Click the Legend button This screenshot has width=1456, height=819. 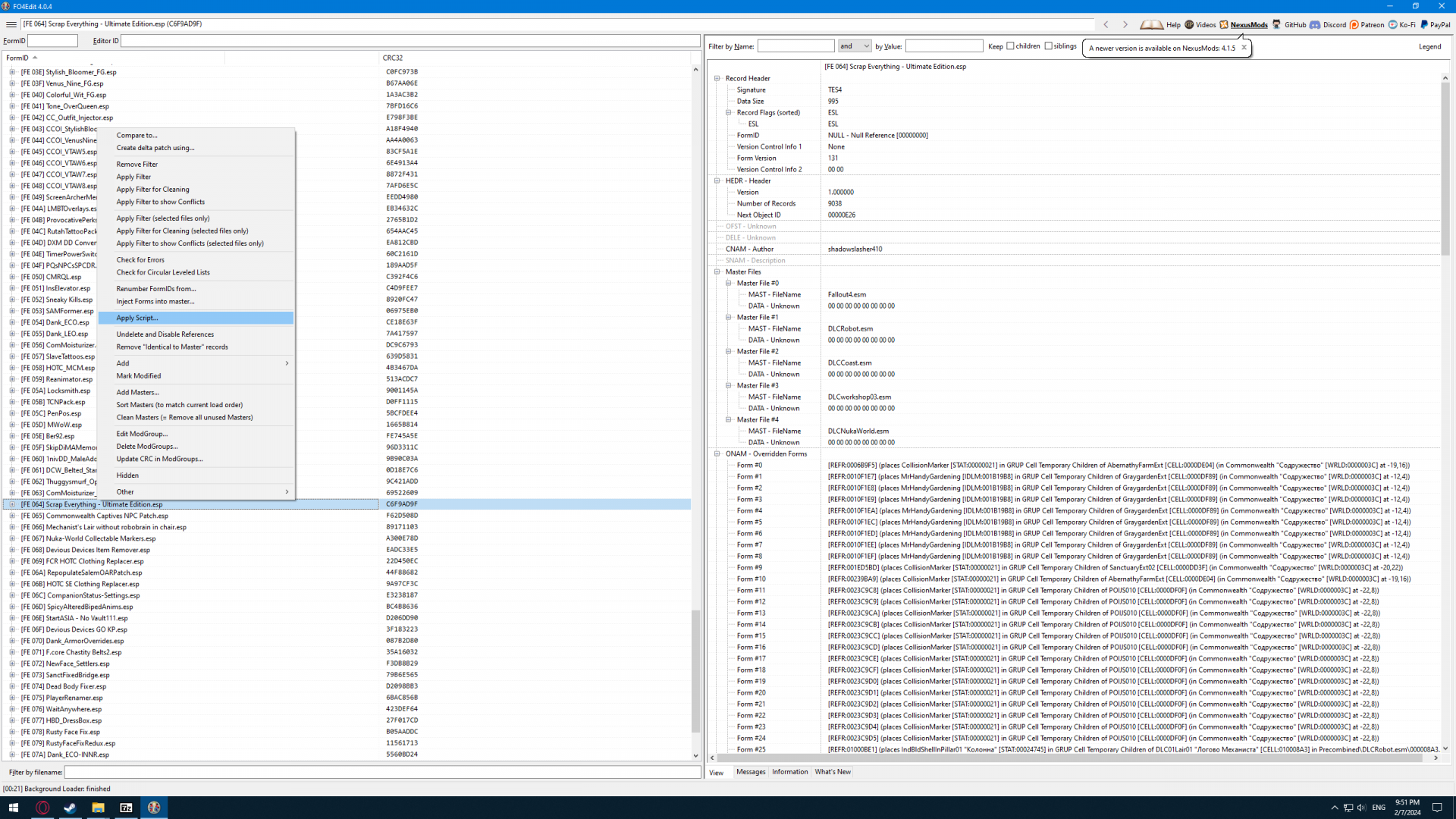pyautogui.click(x=1429, y=46)
